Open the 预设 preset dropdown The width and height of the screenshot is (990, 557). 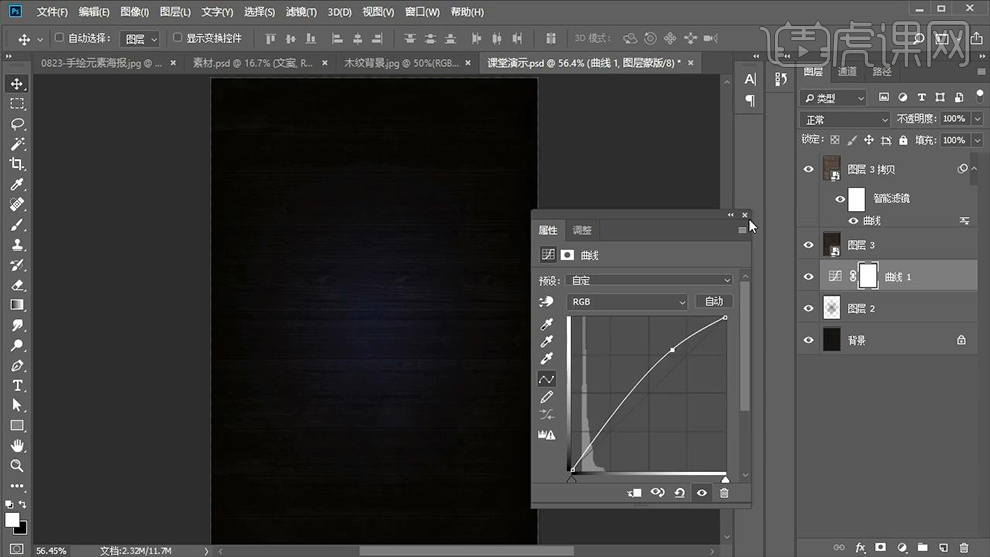650,281
